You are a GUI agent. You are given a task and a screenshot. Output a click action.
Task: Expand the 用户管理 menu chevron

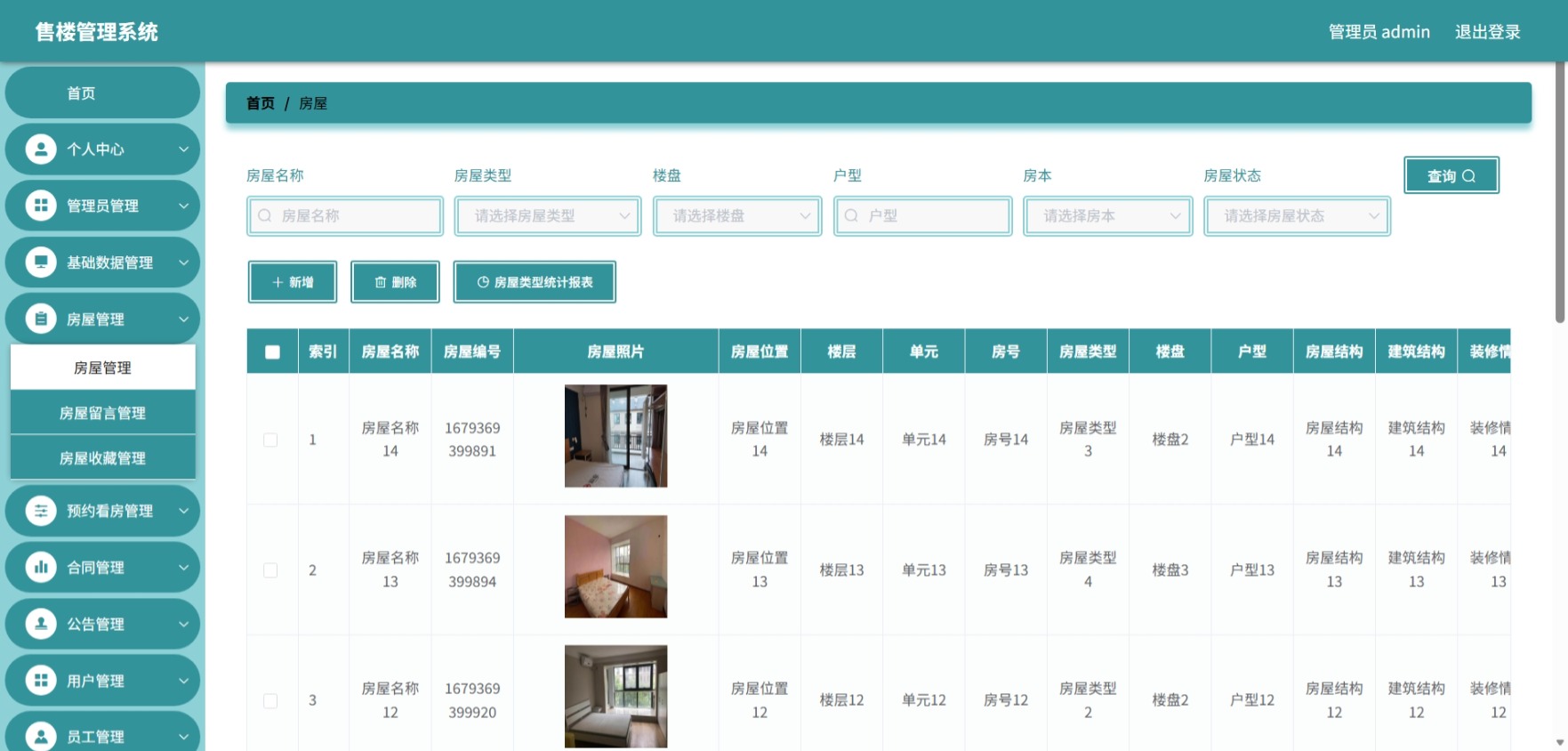coord(183,681)
